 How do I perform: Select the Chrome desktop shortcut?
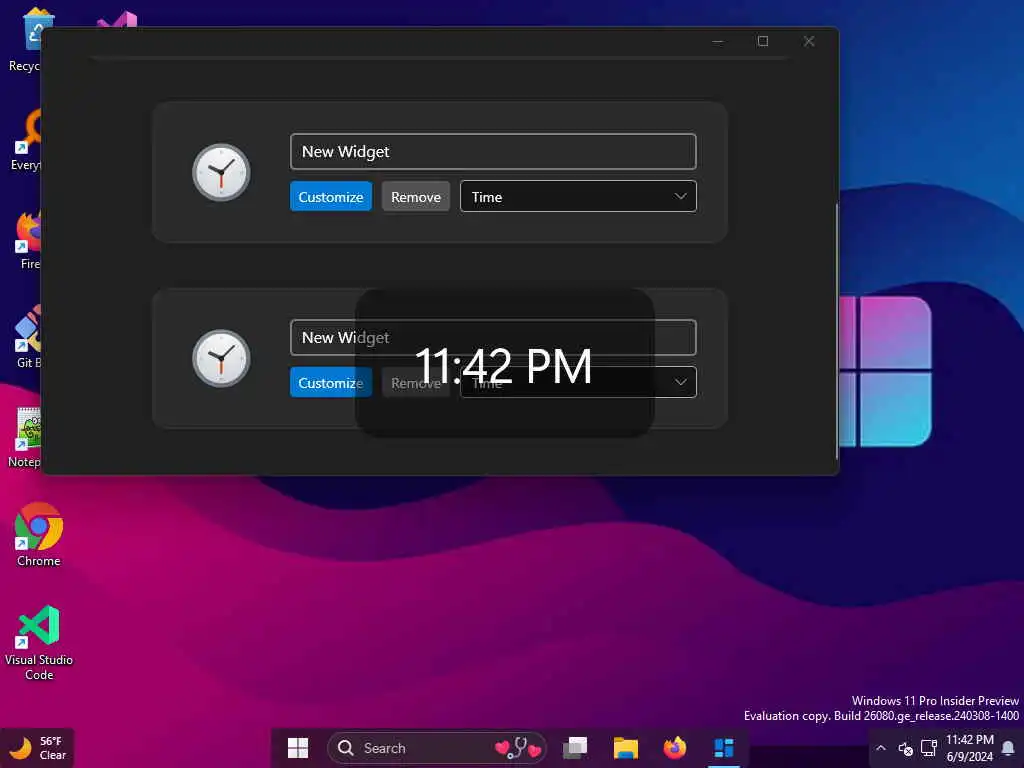[39, 534]
